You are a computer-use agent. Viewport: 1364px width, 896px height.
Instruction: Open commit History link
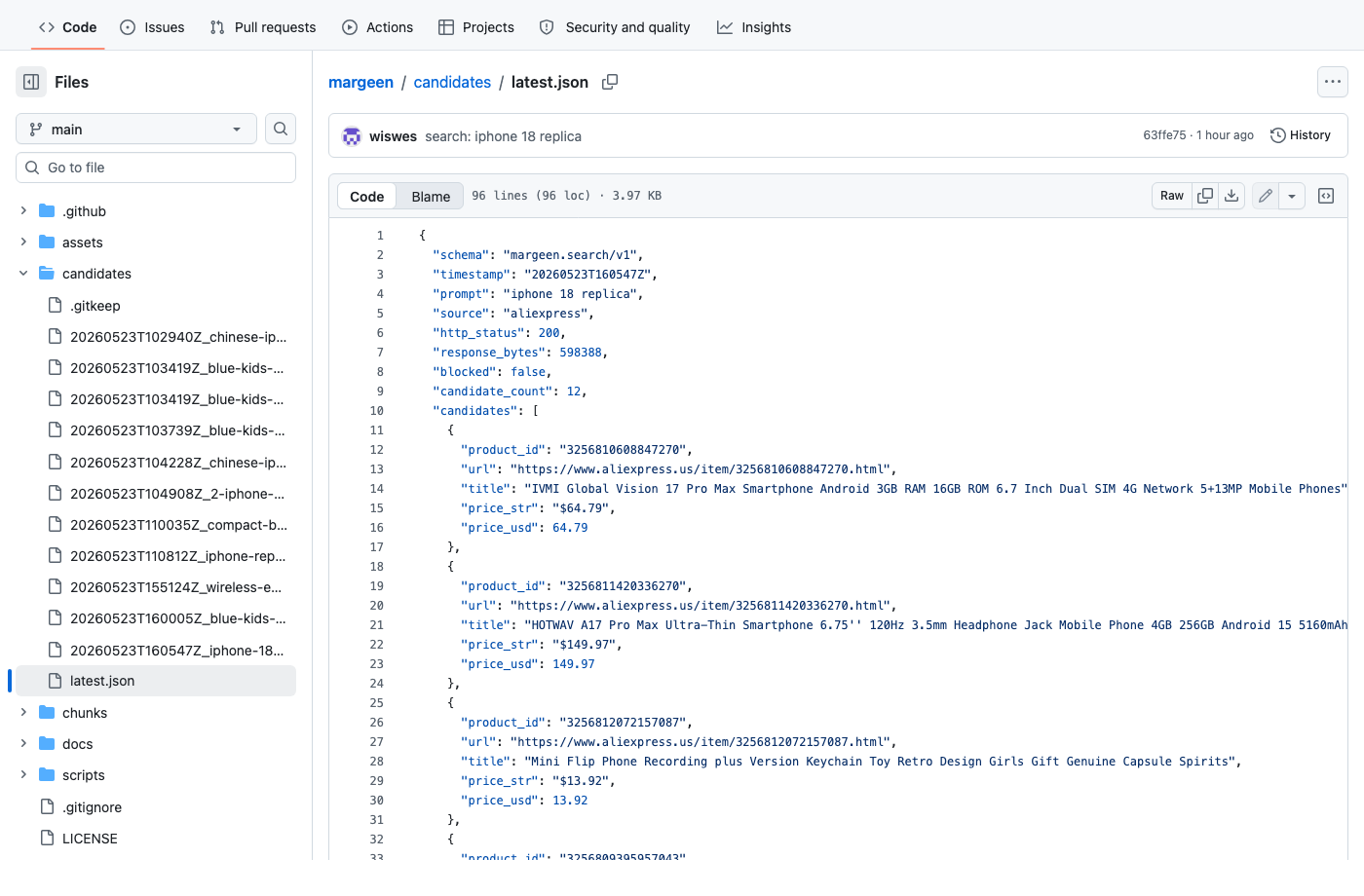[1301, 135]
